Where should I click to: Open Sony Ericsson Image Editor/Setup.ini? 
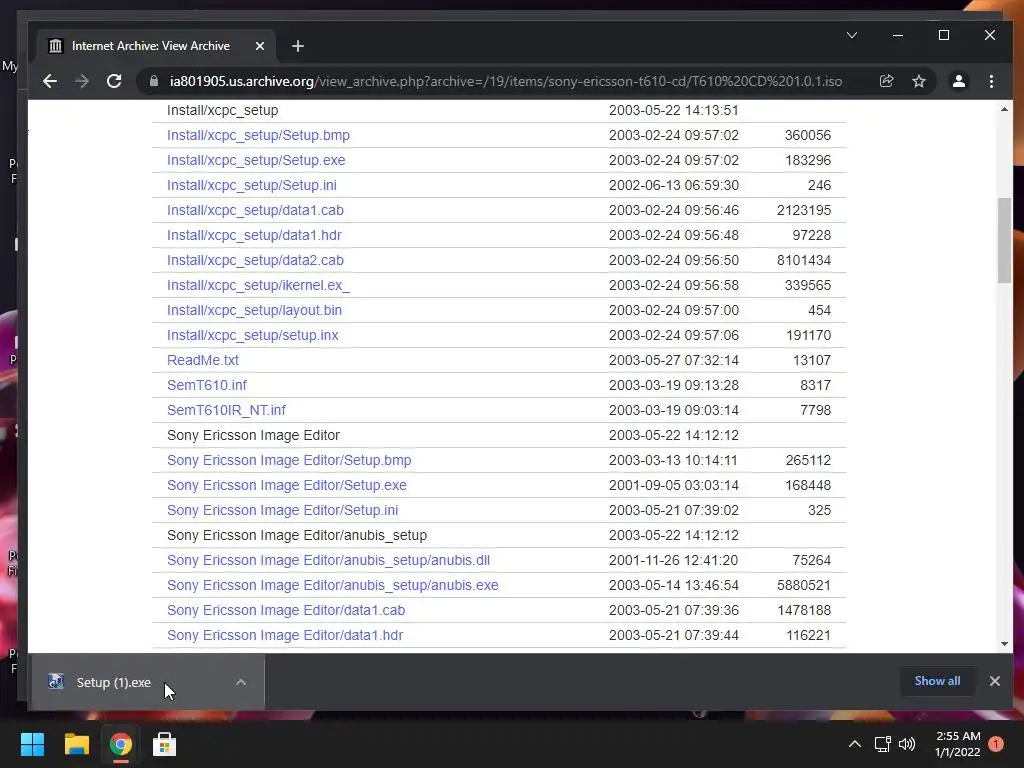tap(282, 510)
